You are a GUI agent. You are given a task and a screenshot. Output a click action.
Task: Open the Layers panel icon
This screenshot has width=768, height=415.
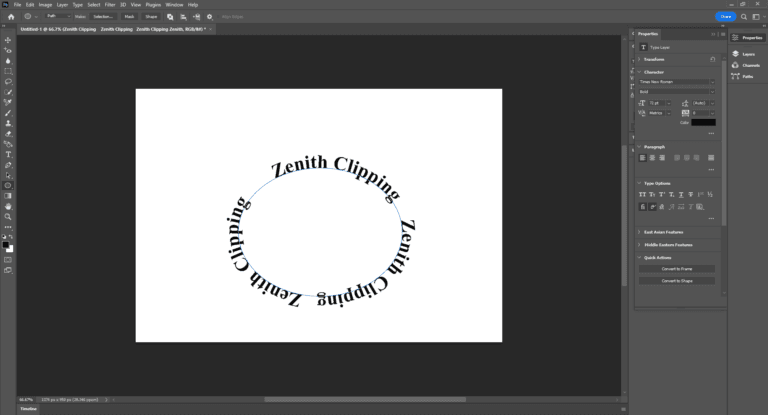(735, 54)
